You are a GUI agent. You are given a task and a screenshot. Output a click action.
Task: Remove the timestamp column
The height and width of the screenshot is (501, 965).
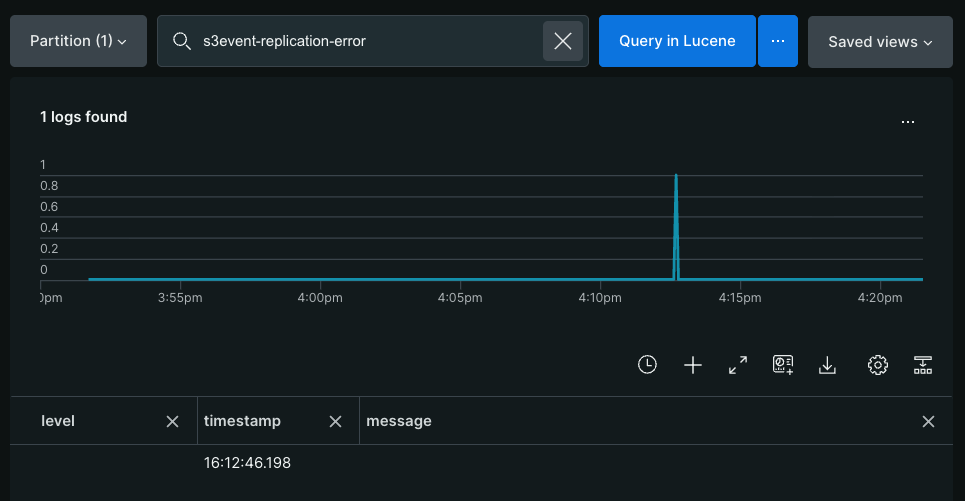click(335, 421)
